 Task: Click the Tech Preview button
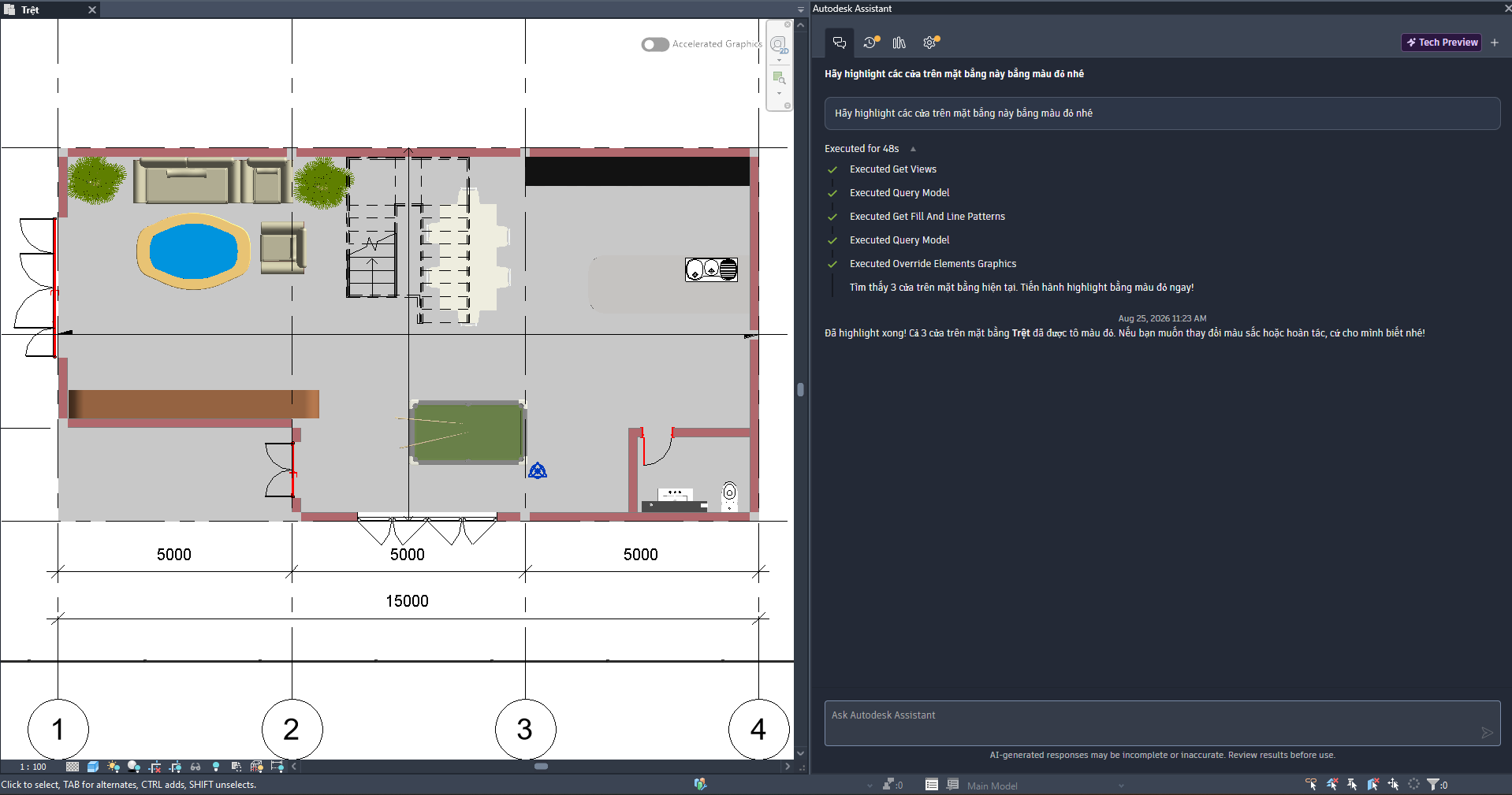pos(1442,43)
